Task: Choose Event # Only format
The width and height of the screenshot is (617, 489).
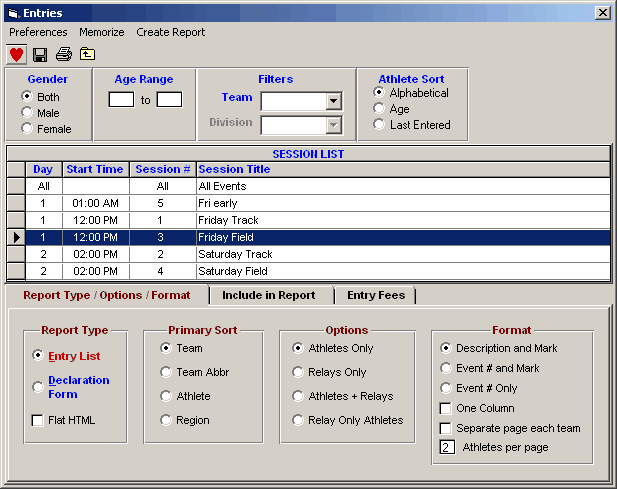Action: click(445, 388)
